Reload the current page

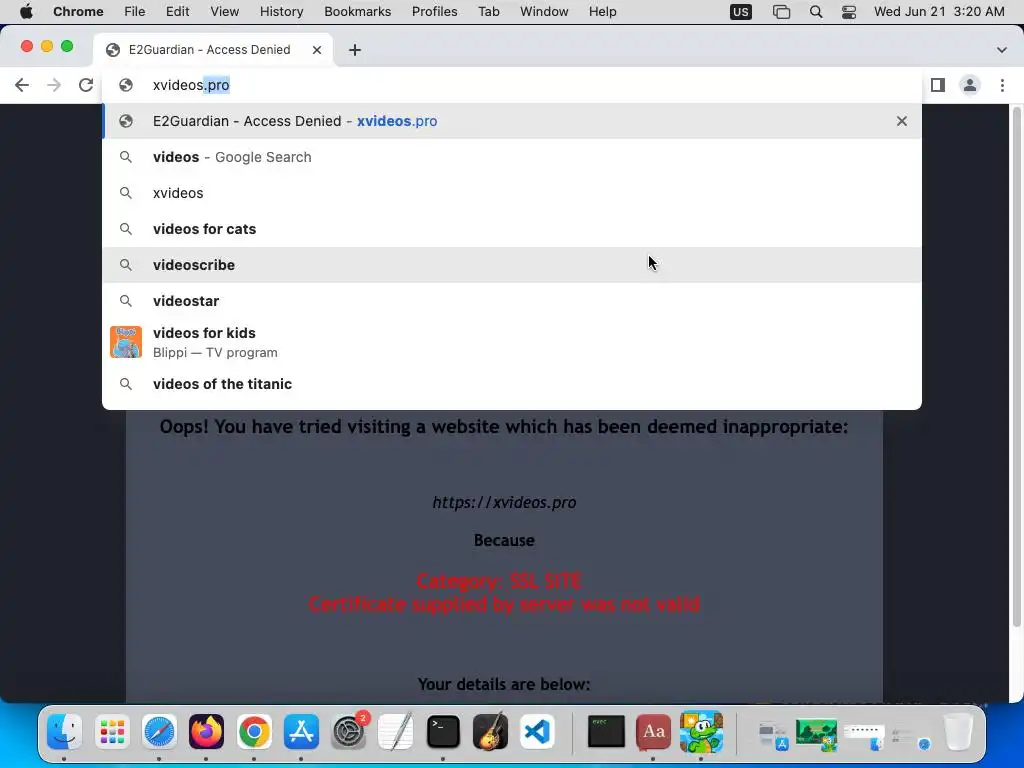tap(86, 85)
